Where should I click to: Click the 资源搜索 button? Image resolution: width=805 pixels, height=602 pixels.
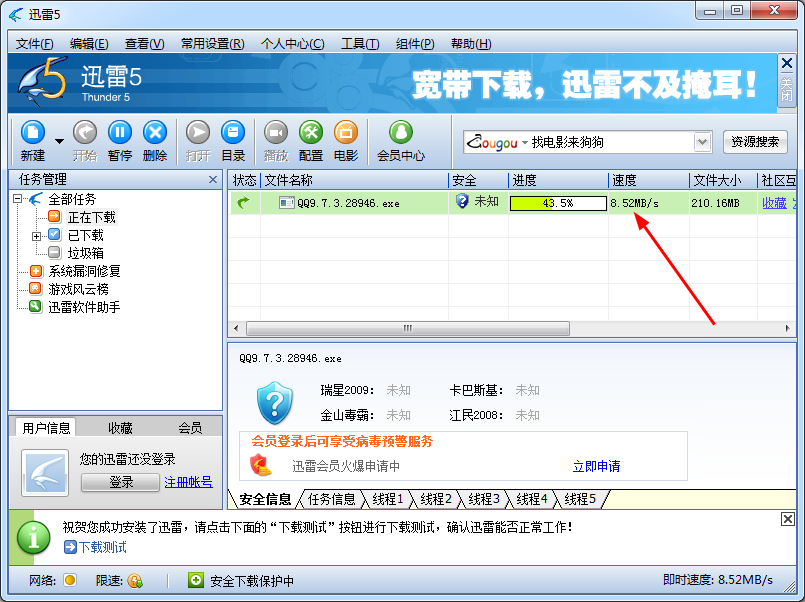coord(755,142)
